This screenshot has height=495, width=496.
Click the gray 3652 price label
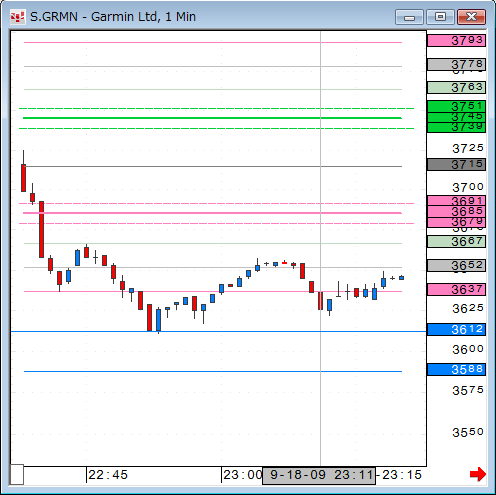coord(456,265)
